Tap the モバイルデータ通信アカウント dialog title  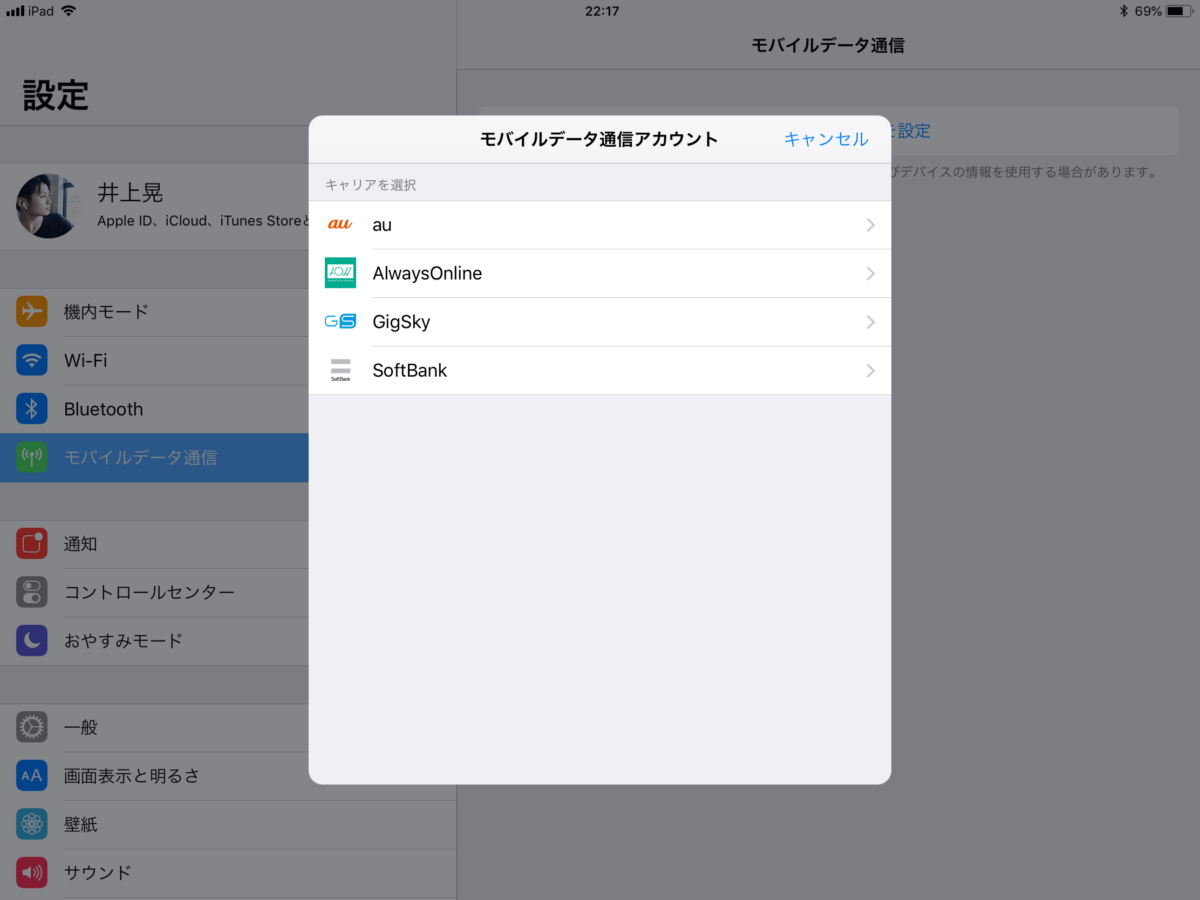[599, 139]
